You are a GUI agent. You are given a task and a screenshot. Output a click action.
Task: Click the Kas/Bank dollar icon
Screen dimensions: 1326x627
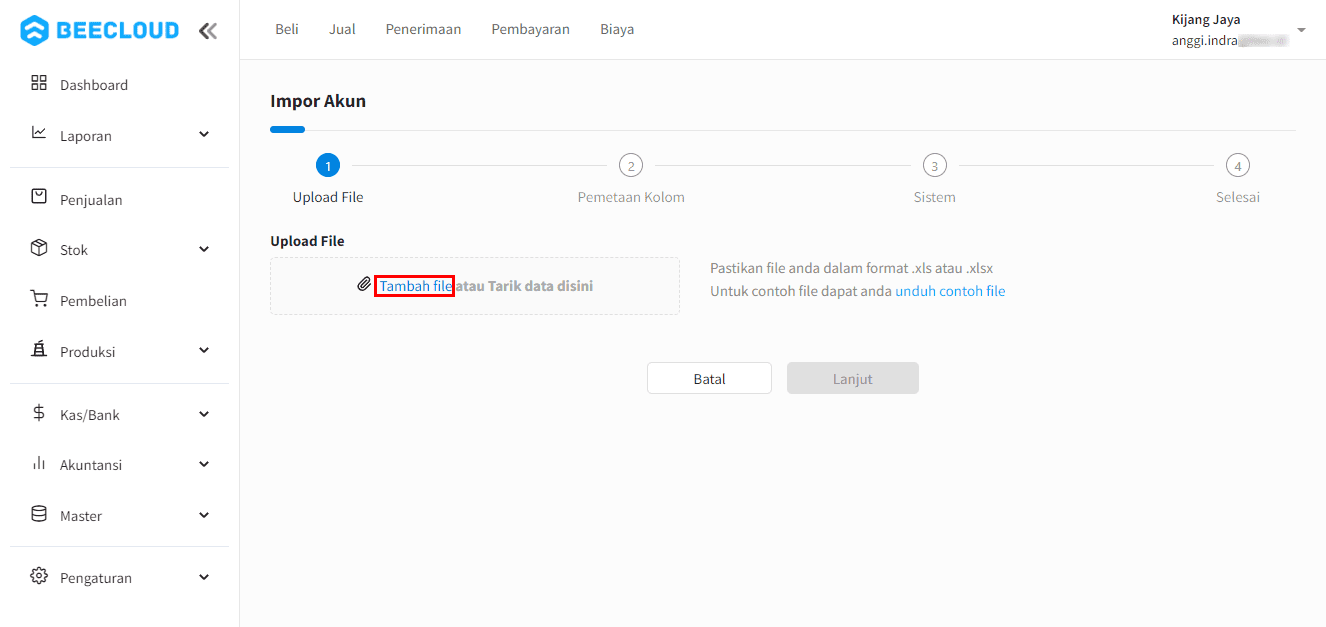point(39,413)
